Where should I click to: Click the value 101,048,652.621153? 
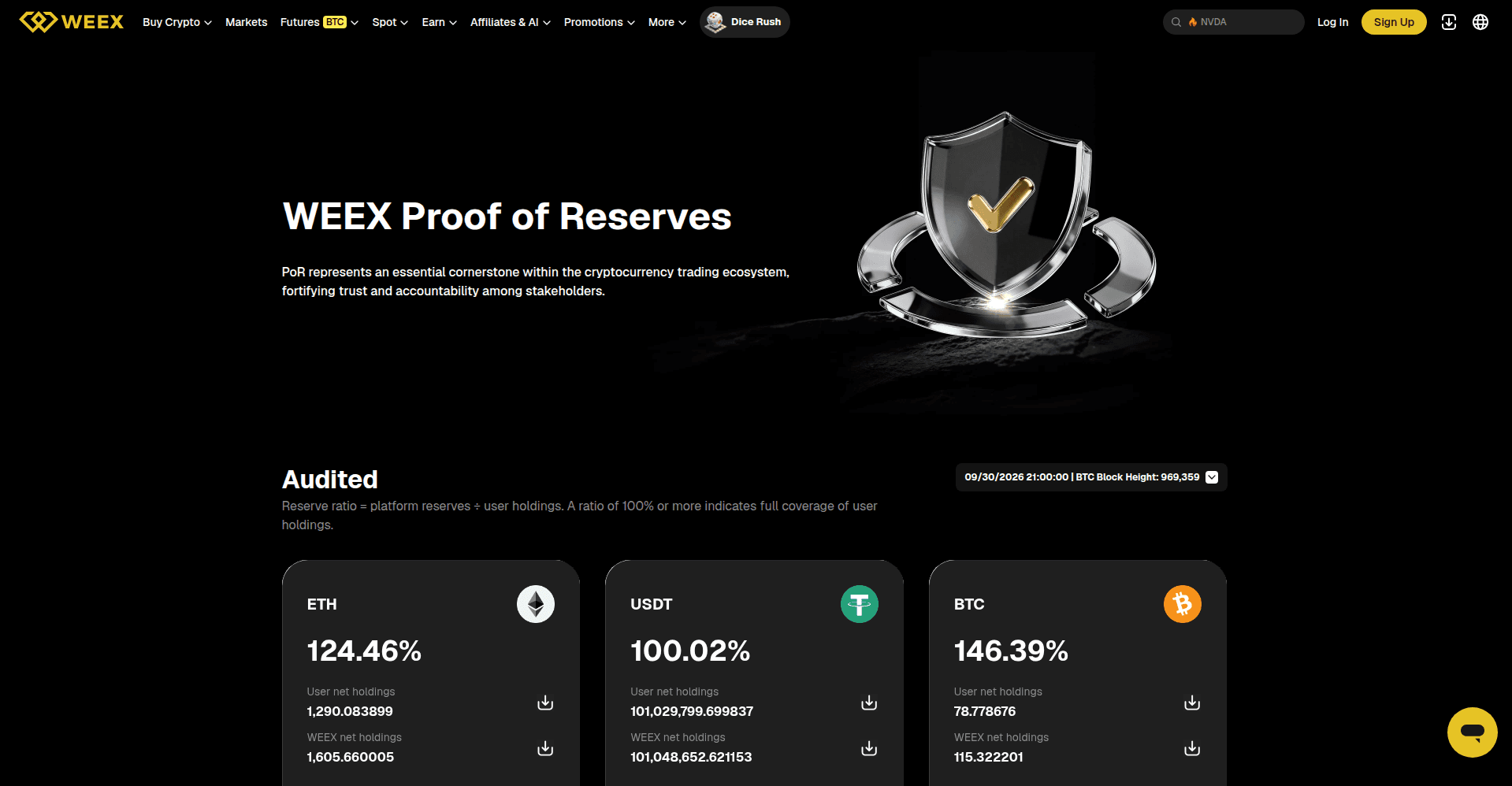(691, 757)
